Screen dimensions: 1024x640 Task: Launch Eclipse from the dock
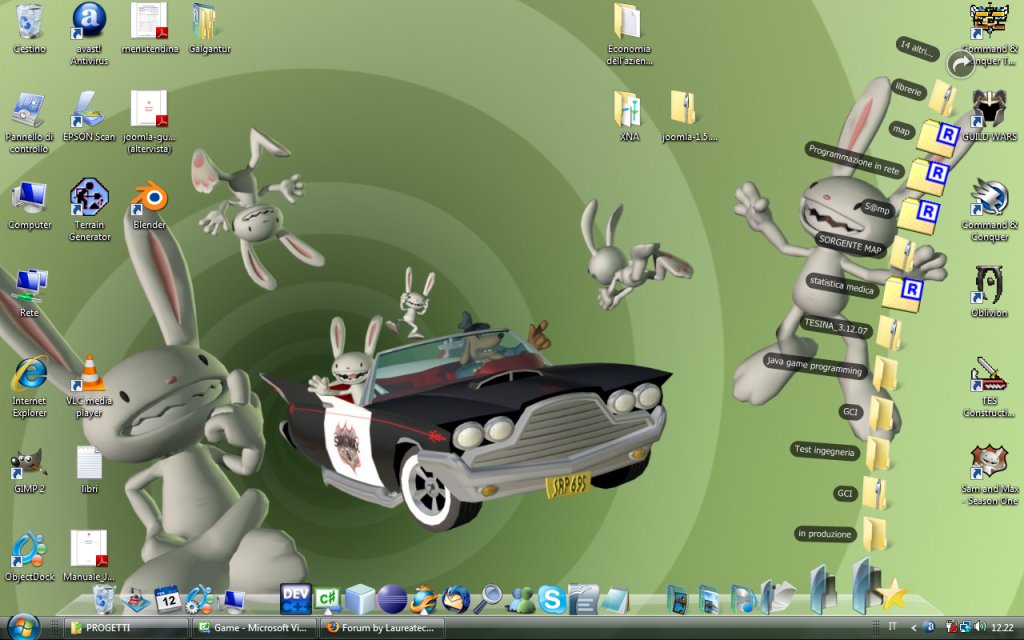[x=392, y=600]
